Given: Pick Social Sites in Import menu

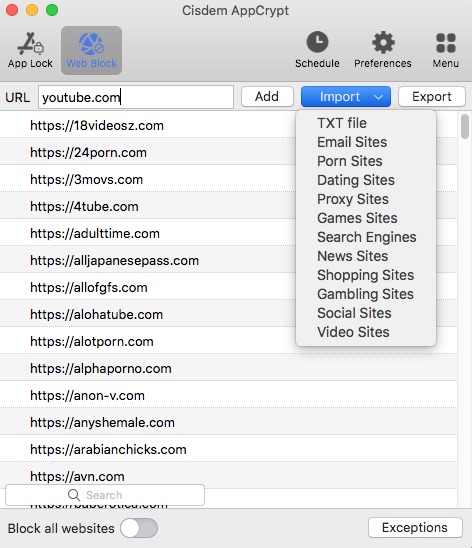Looking at the screenshot, I should click(354, 313).
